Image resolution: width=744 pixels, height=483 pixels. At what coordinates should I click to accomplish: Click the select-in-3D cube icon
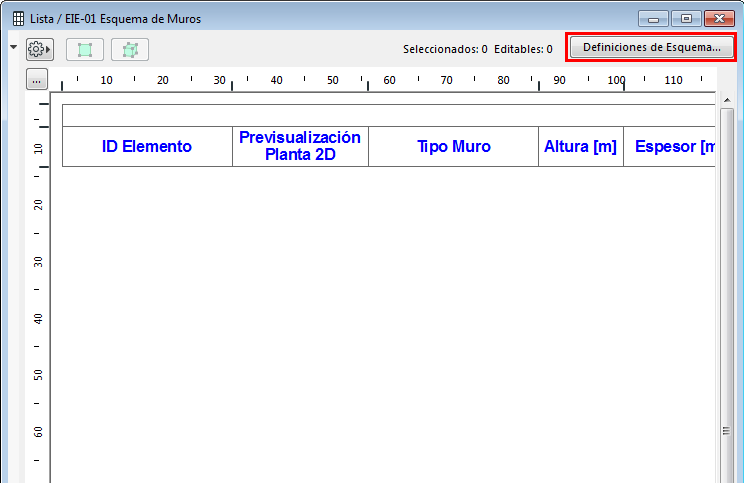coord(130,49)
